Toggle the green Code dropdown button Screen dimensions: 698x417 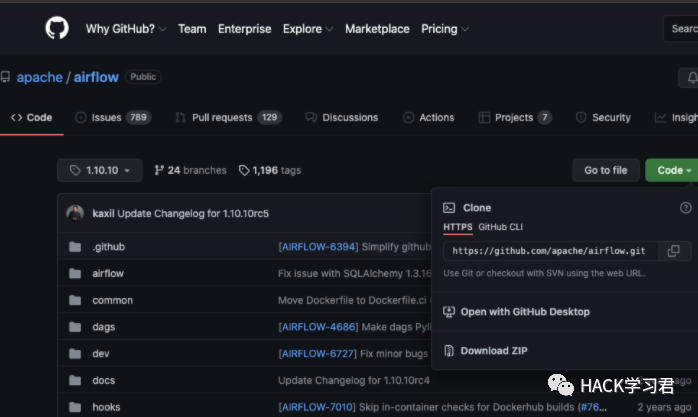tap(672, 170)
